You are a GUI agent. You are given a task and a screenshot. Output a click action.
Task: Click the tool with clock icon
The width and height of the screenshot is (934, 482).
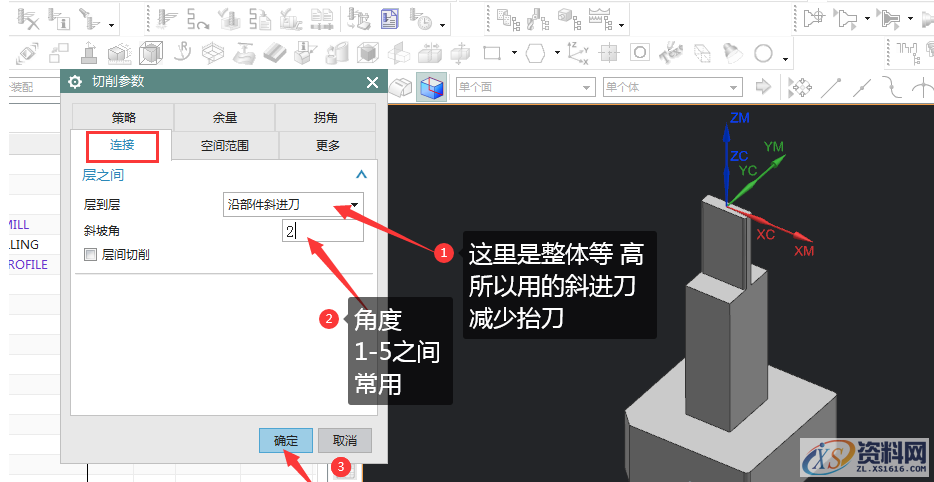[x=421, y=20]
